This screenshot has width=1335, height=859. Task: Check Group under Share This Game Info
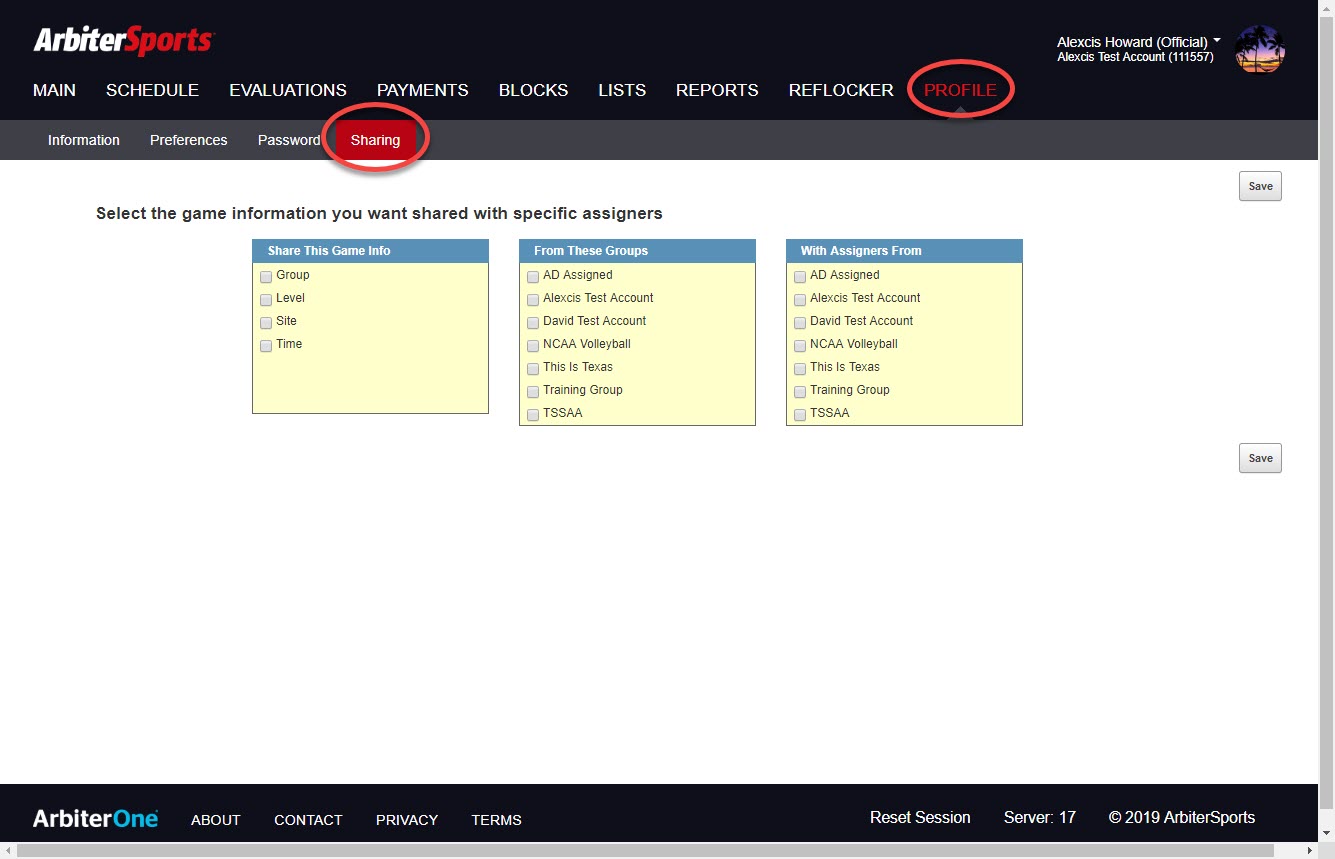(x=266, y=277)
